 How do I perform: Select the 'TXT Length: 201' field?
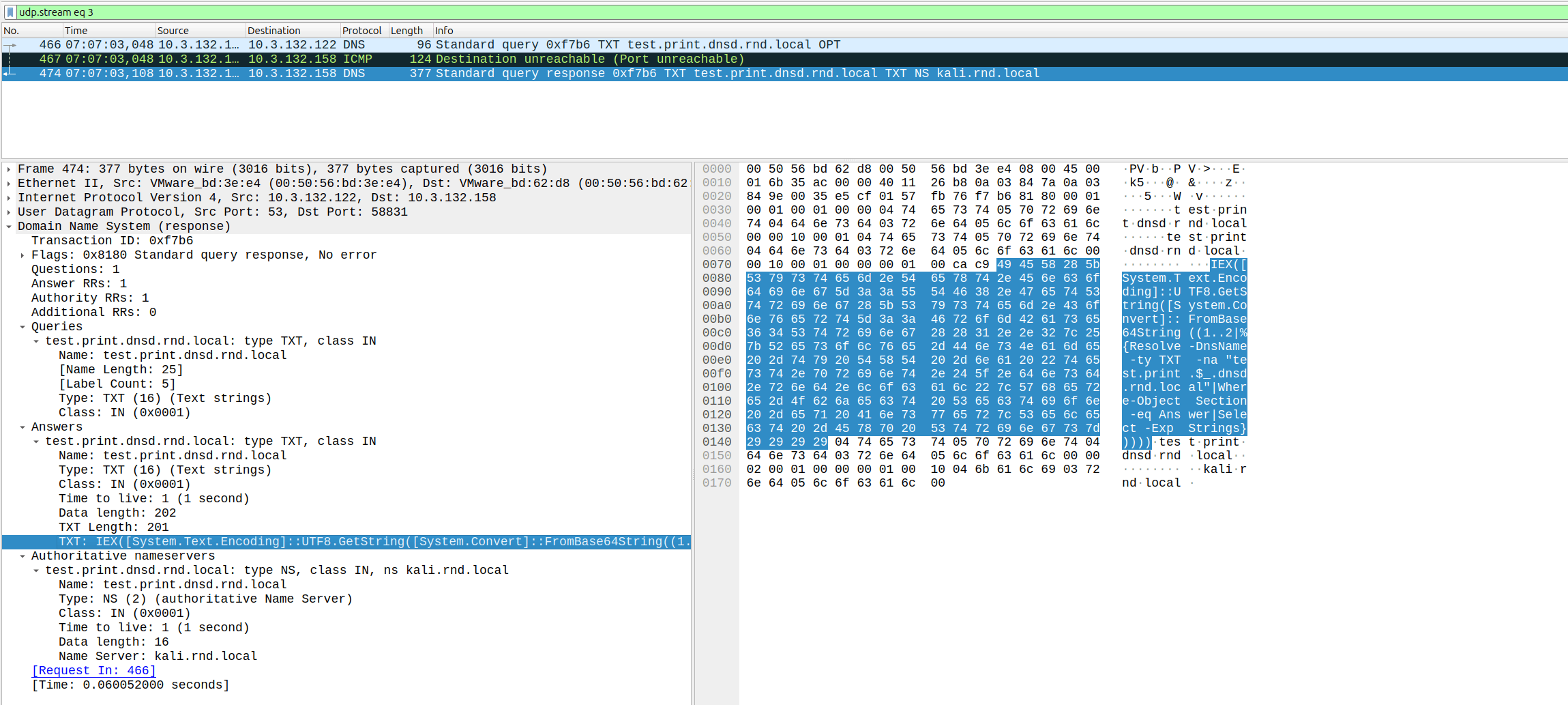[x=114, y=528]
